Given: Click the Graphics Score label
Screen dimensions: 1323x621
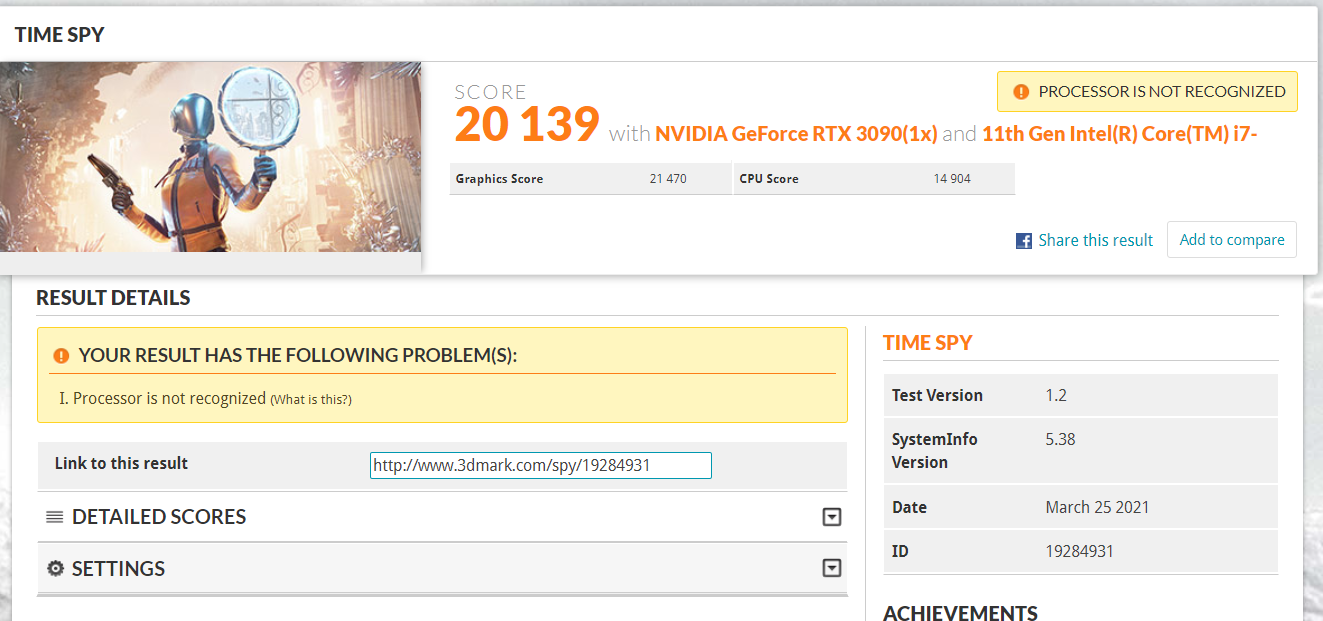Looking at the screenshot, I should click(x=499, y=179).
